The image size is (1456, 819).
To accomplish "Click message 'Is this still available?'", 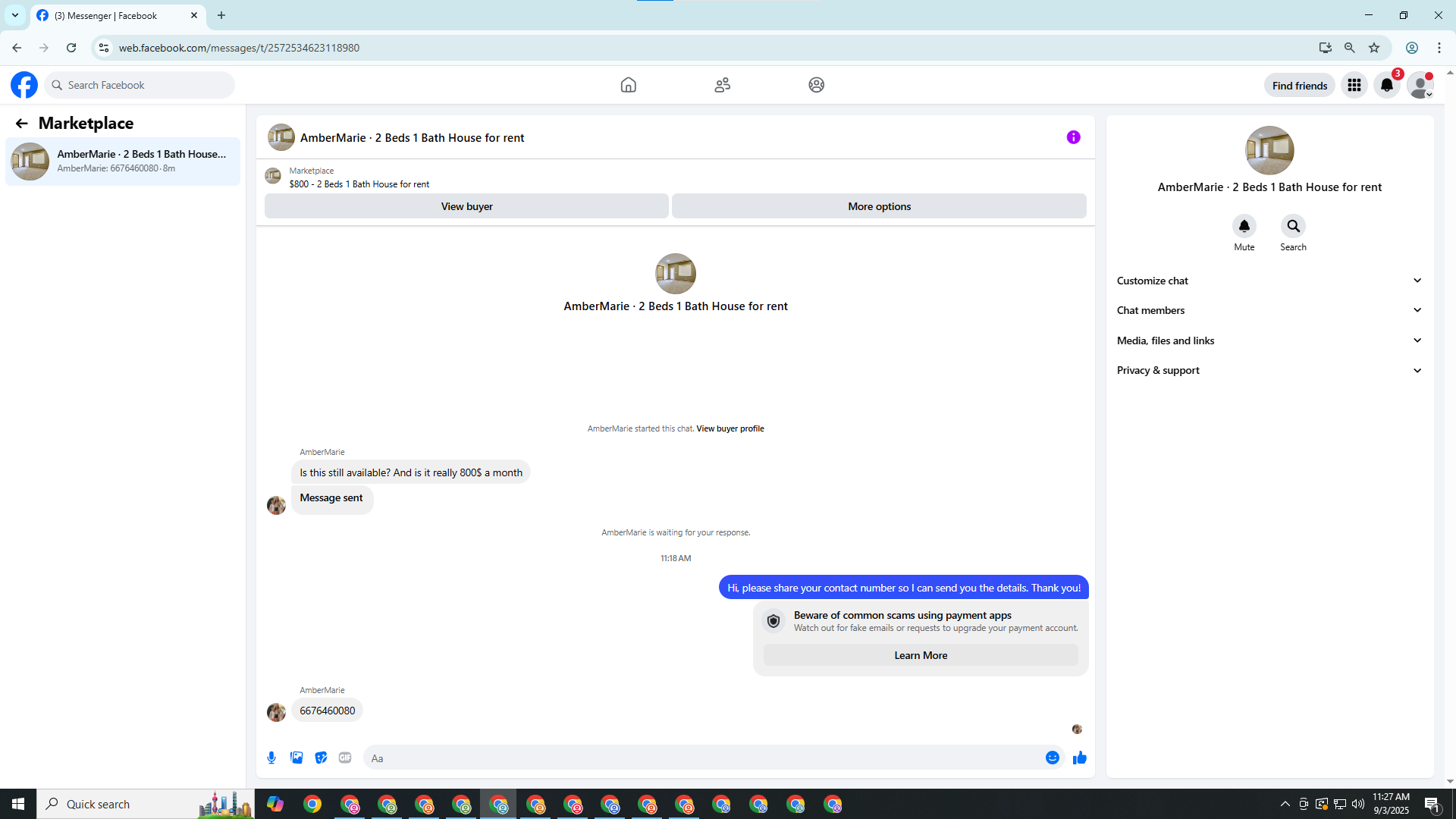I will click(x=411, y=472).
